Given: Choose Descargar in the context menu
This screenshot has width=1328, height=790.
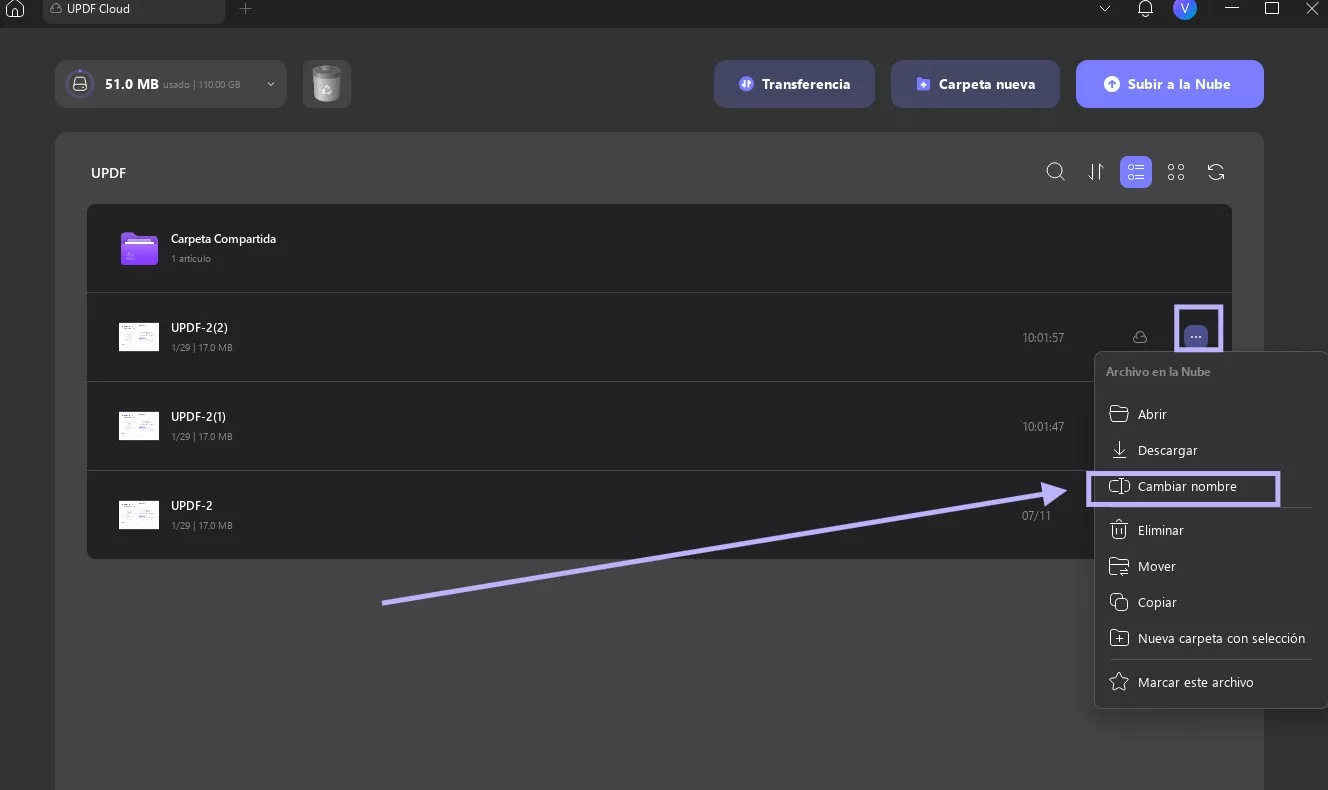Looking at the screenshot, I should [1210, 450].
